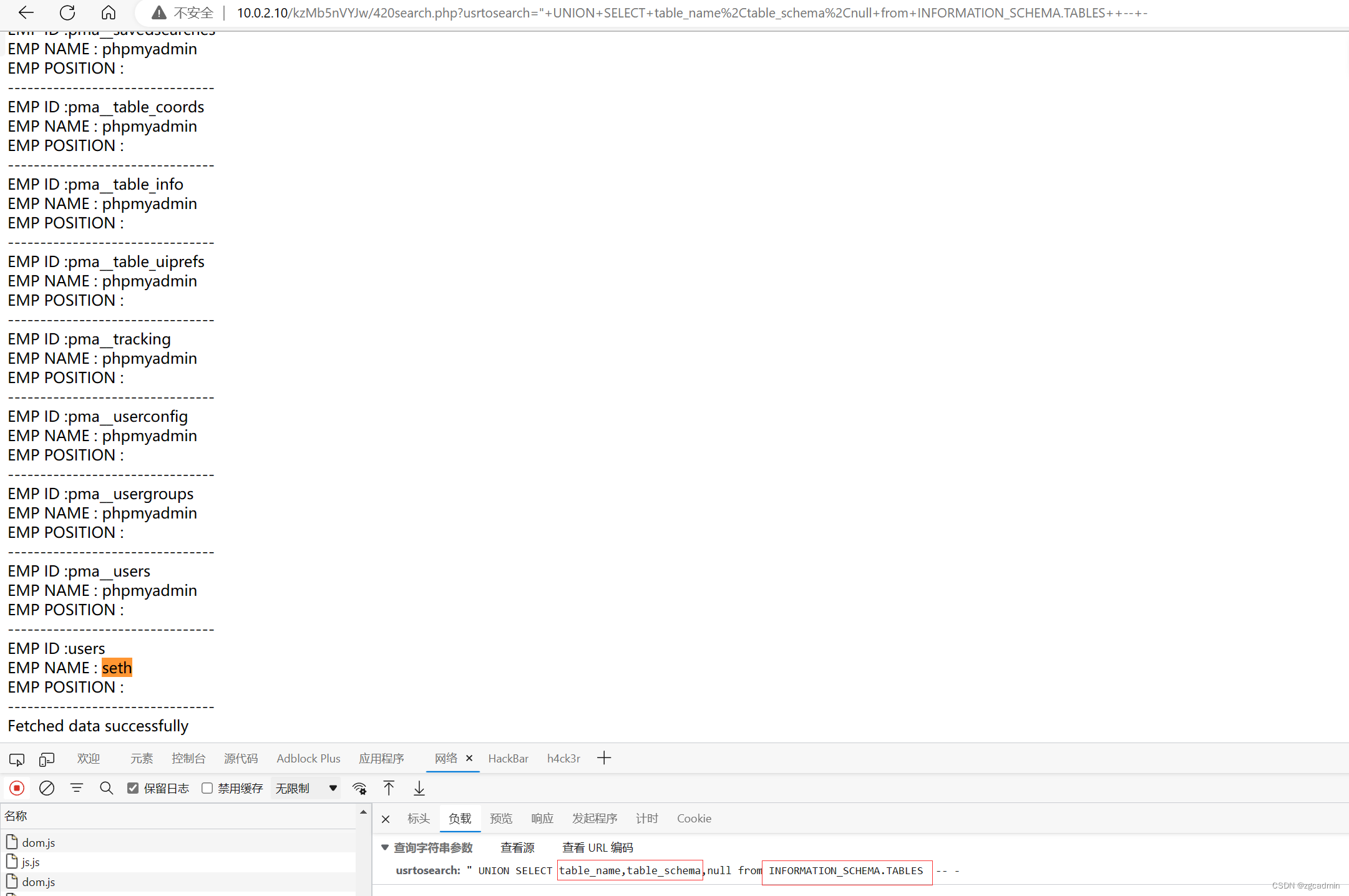Click the not-secure warning triangle icon
Image resolution: width=1349 pixels, height=896 pixels.
point(159,12)
